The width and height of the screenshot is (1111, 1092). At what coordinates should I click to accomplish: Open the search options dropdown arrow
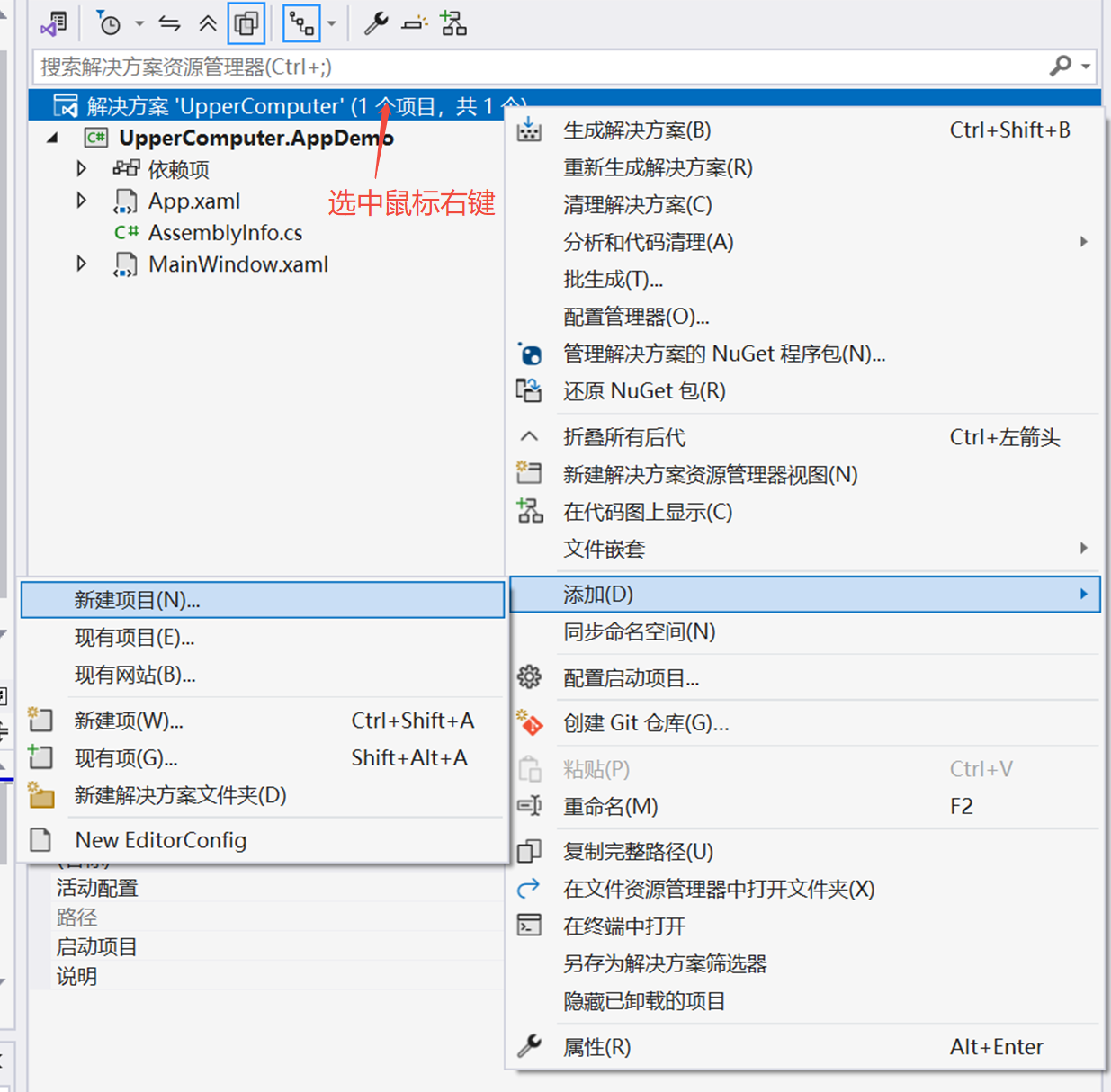pos(1086,67)
